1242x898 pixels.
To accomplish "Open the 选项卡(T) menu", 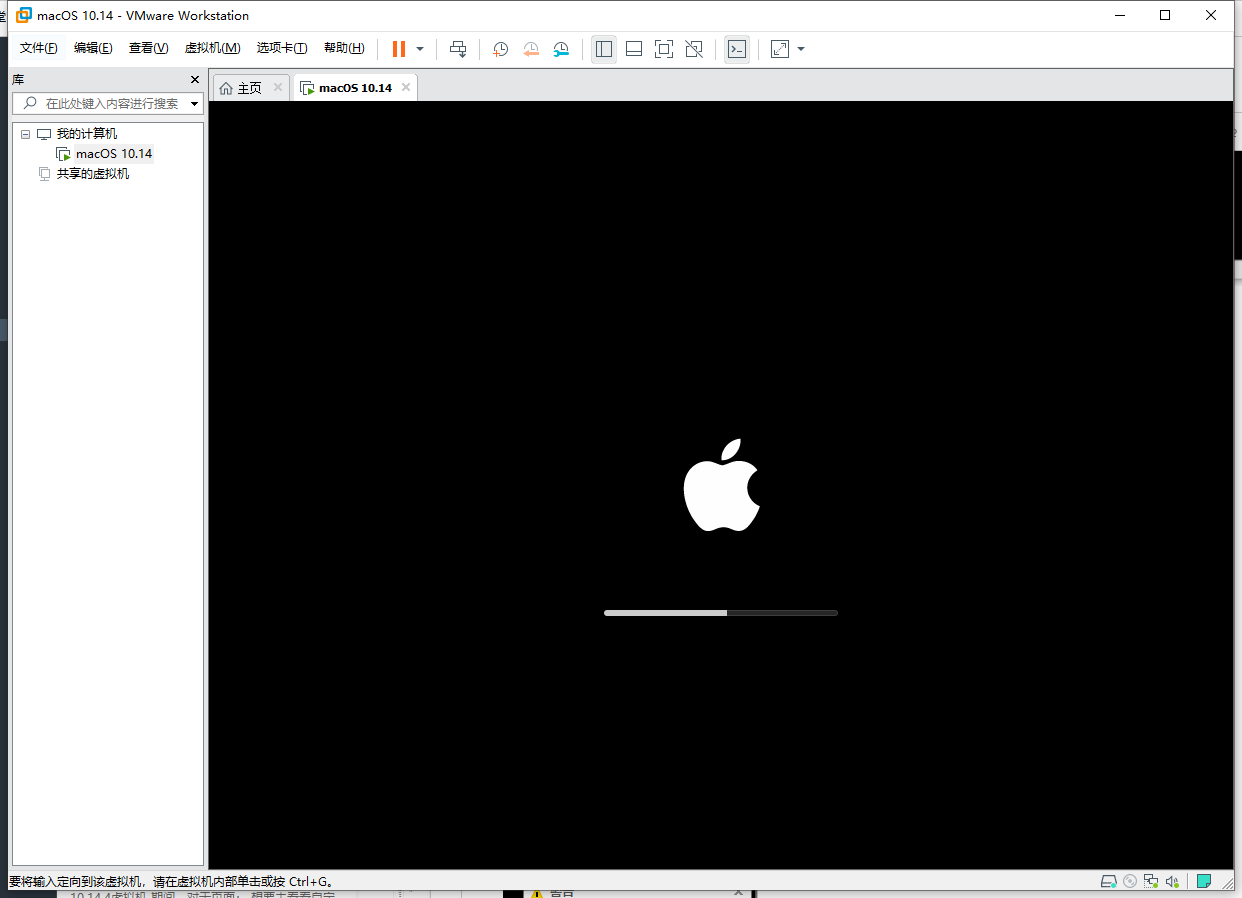I will pyautogui.click(x=282, y=48).
